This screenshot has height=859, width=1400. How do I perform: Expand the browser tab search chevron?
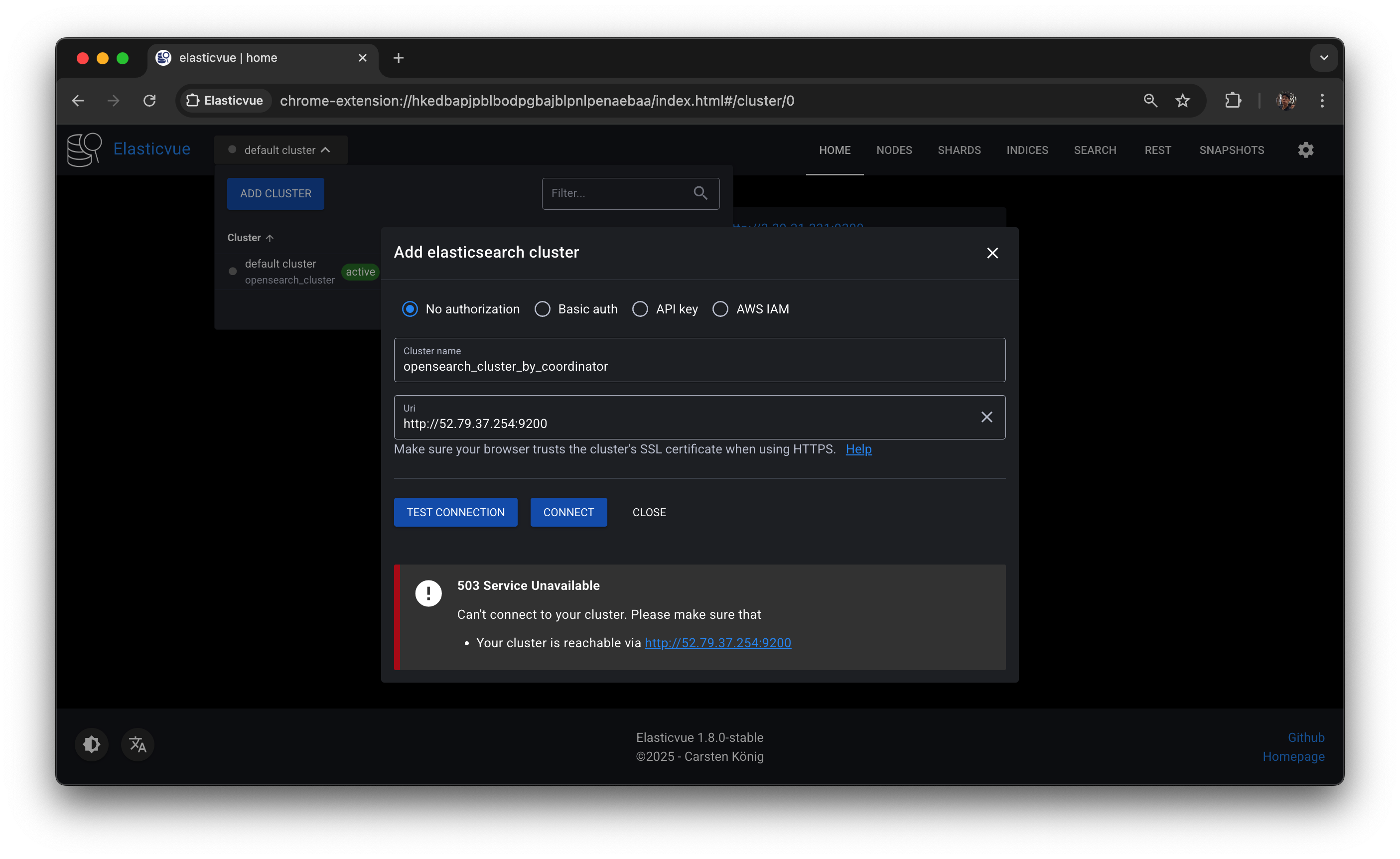[1323, 58]
